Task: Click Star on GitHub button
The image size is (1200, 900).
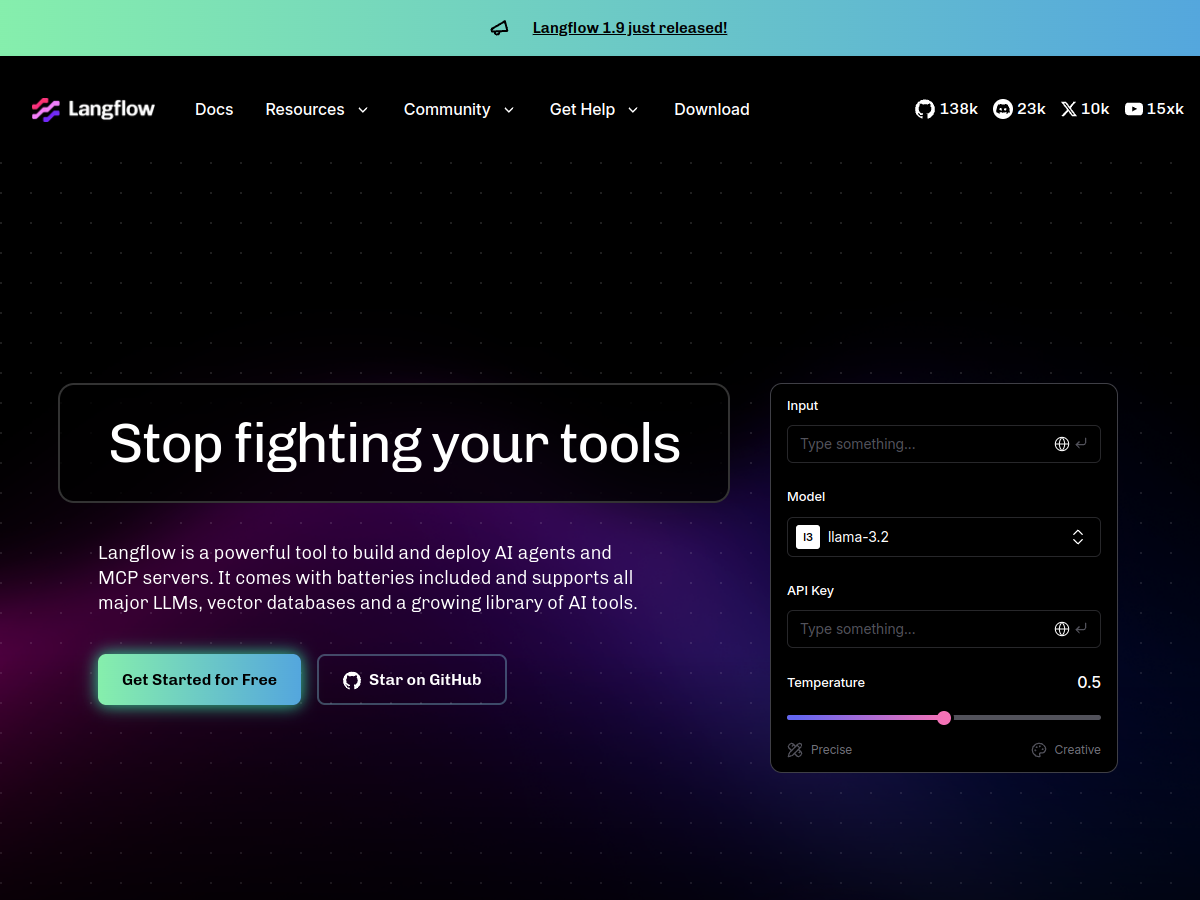Action: click(x=412, y=679)
